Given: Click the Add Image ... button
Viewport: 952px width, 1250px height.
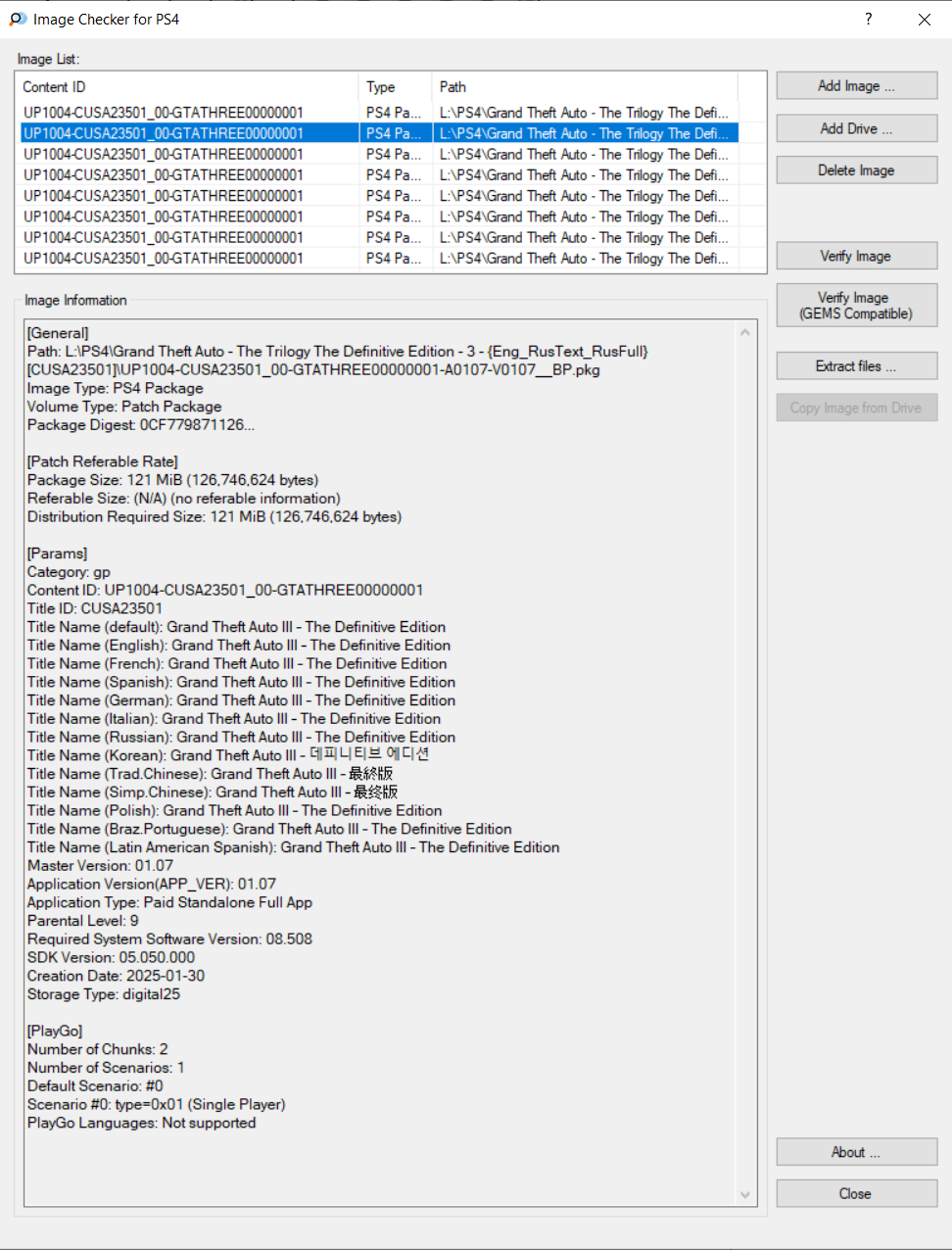Looking at the screenshot, I should [856, 86].
